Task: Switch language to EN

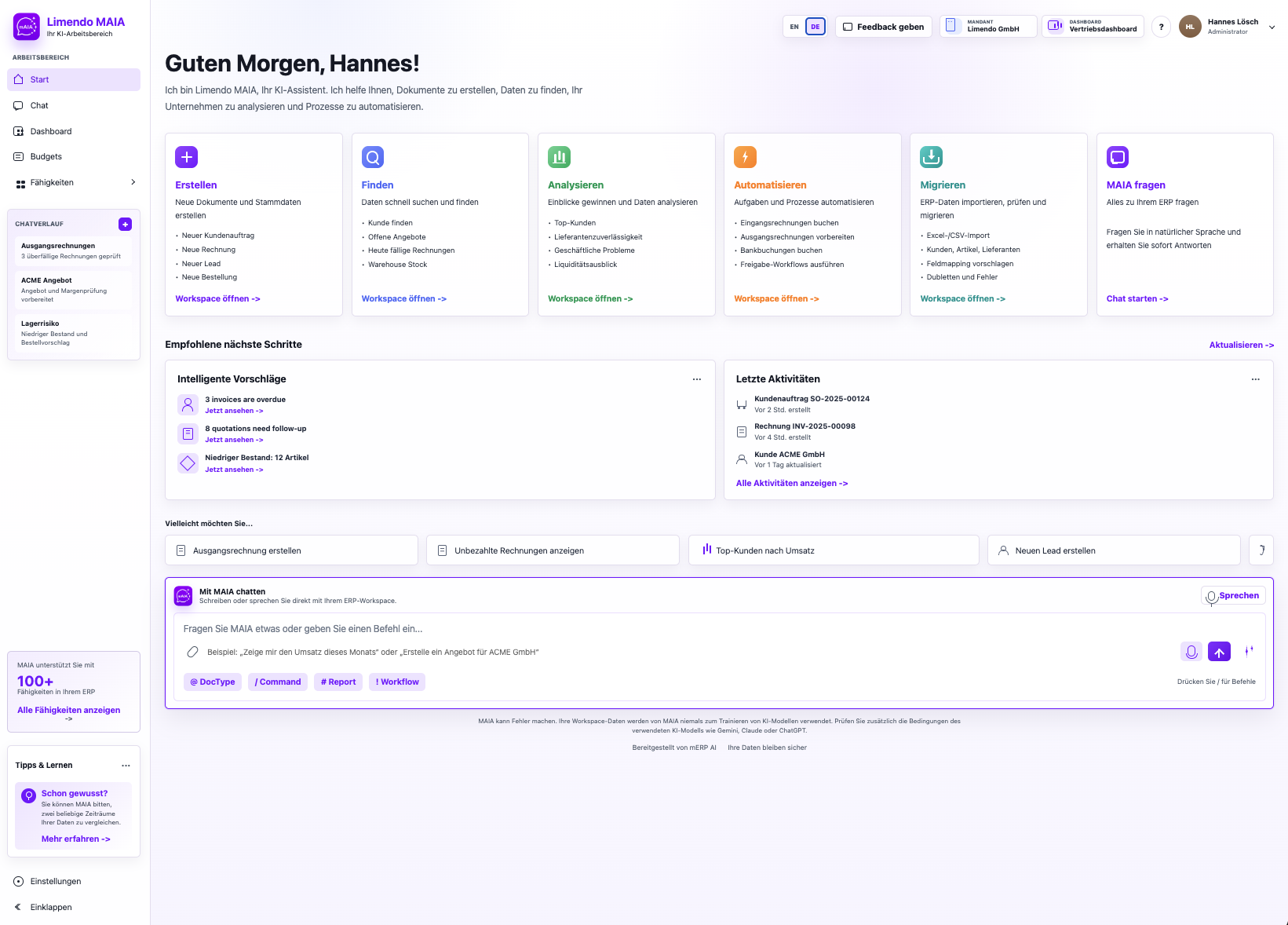Action: pos(794,27)
